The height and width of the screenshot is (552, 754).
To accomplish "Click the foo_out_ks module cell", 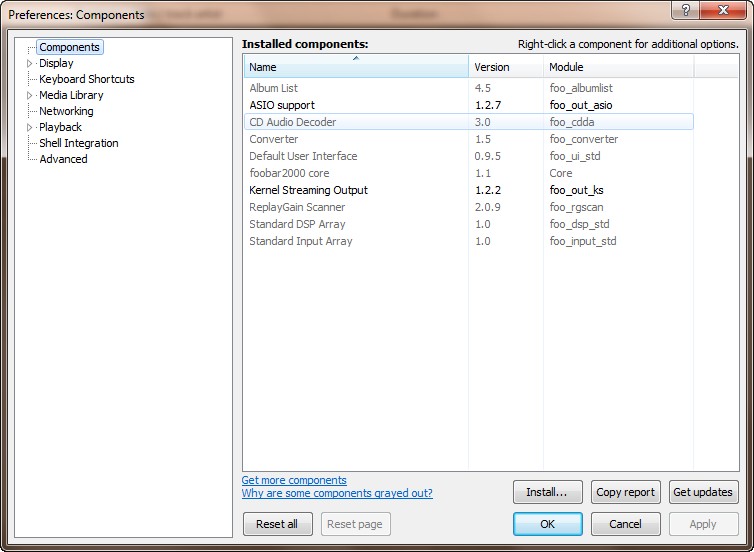I will point(576,190).
